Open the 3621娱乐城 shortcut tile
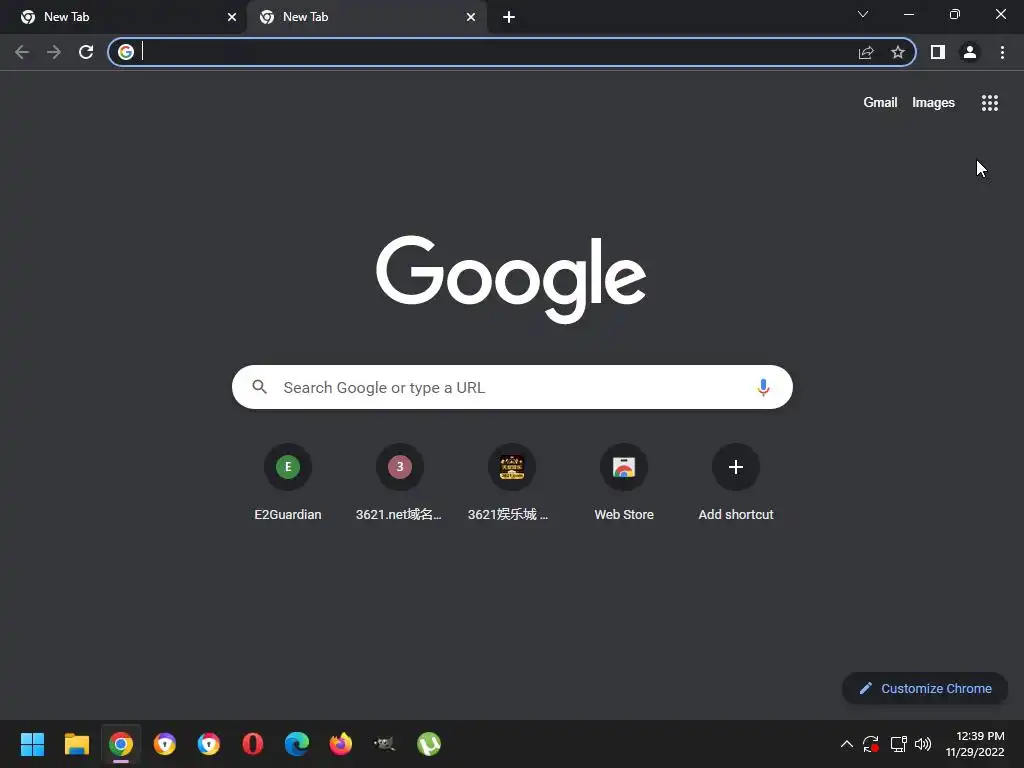Screen dimensions: 1024x768 [511, 483]
